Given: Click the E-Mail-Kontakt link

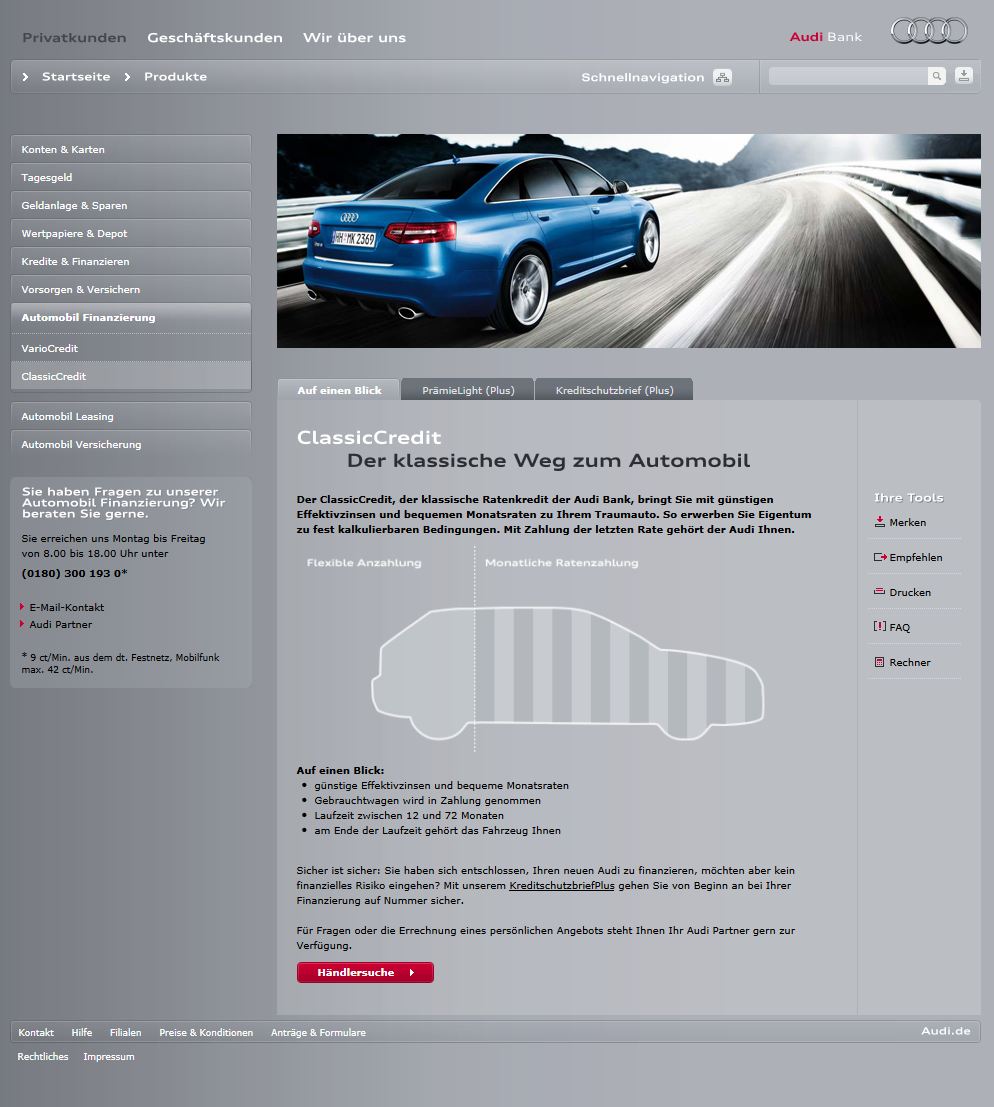Looking at the screenshot, I should 66,607.
